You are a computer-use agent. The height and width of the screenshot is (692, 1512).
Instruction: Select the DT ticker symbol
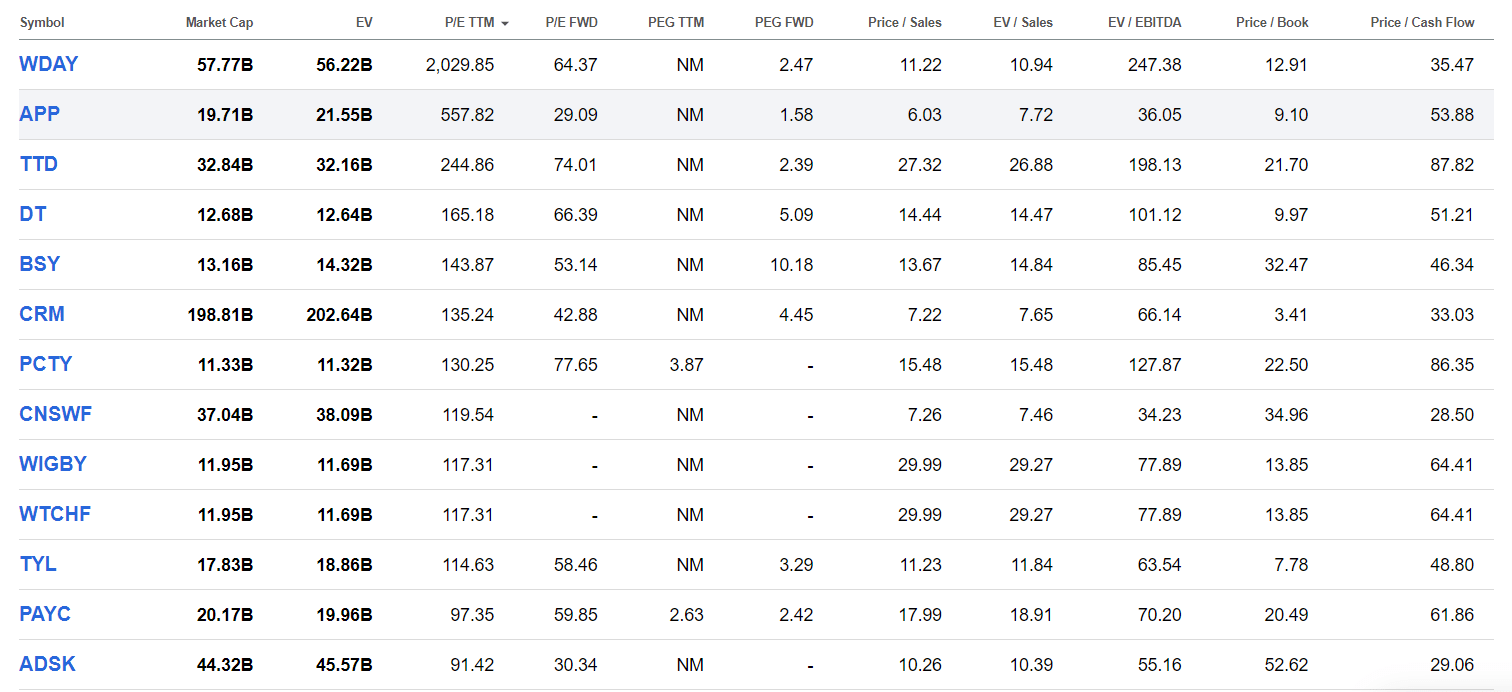click(x=32, y=214)
